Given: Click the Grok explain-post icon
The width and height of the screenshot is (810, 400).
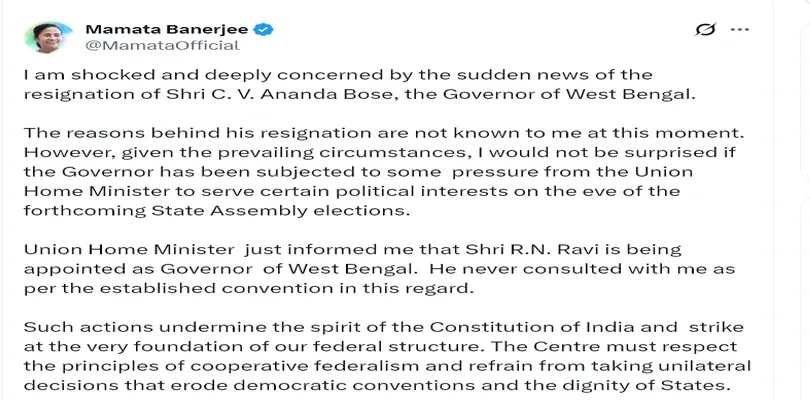Looking at the screenshot, I should [707, 32].
